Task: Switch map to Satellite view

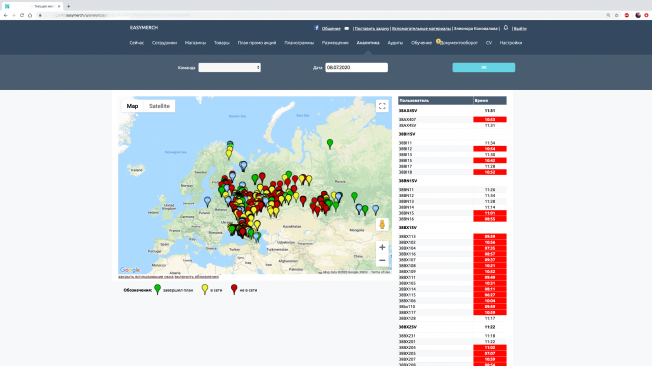Action: 159,106
